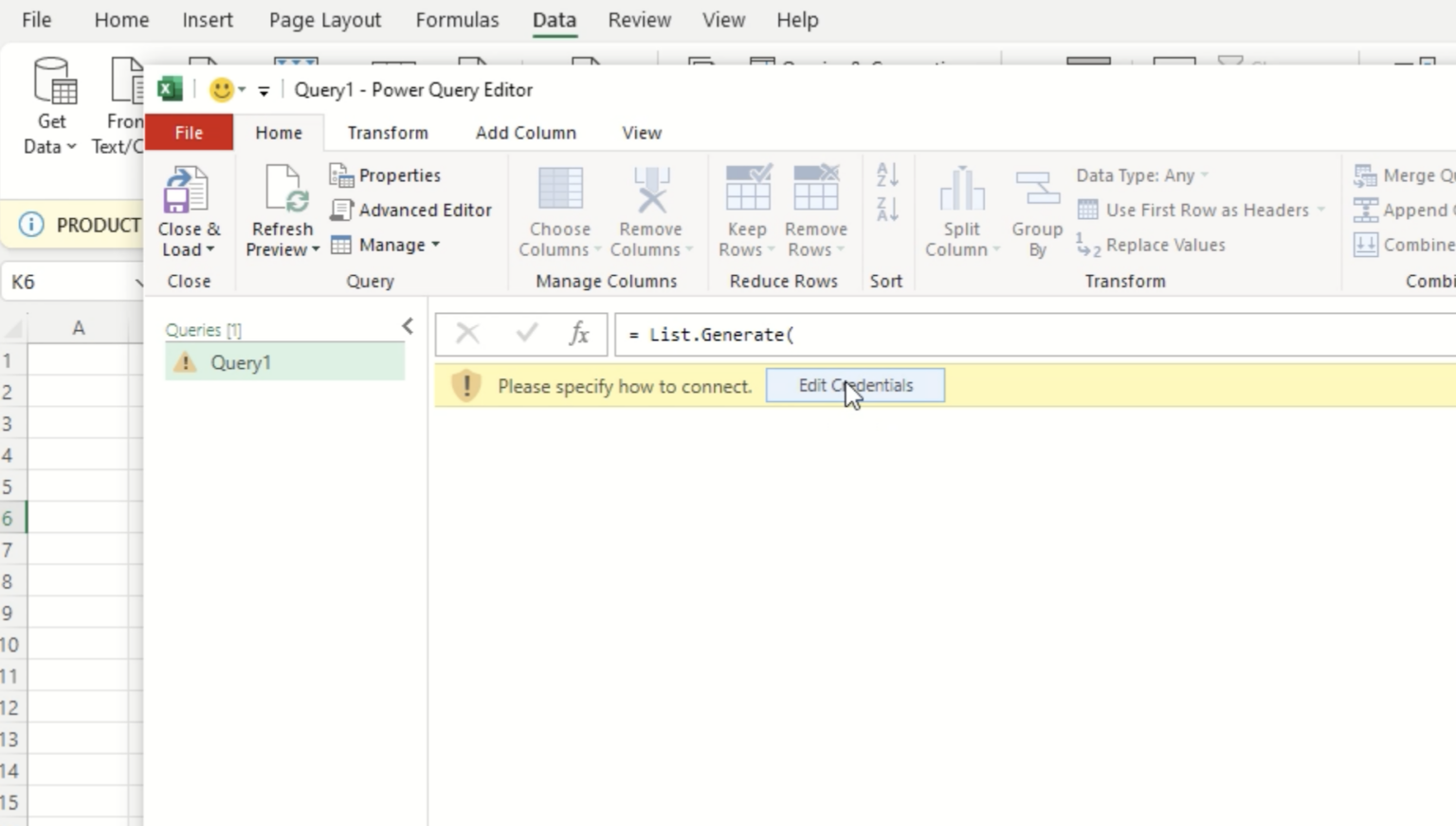Open the Power Query File menu
The width and height of the screenshot is (1456, 826).
189,133
